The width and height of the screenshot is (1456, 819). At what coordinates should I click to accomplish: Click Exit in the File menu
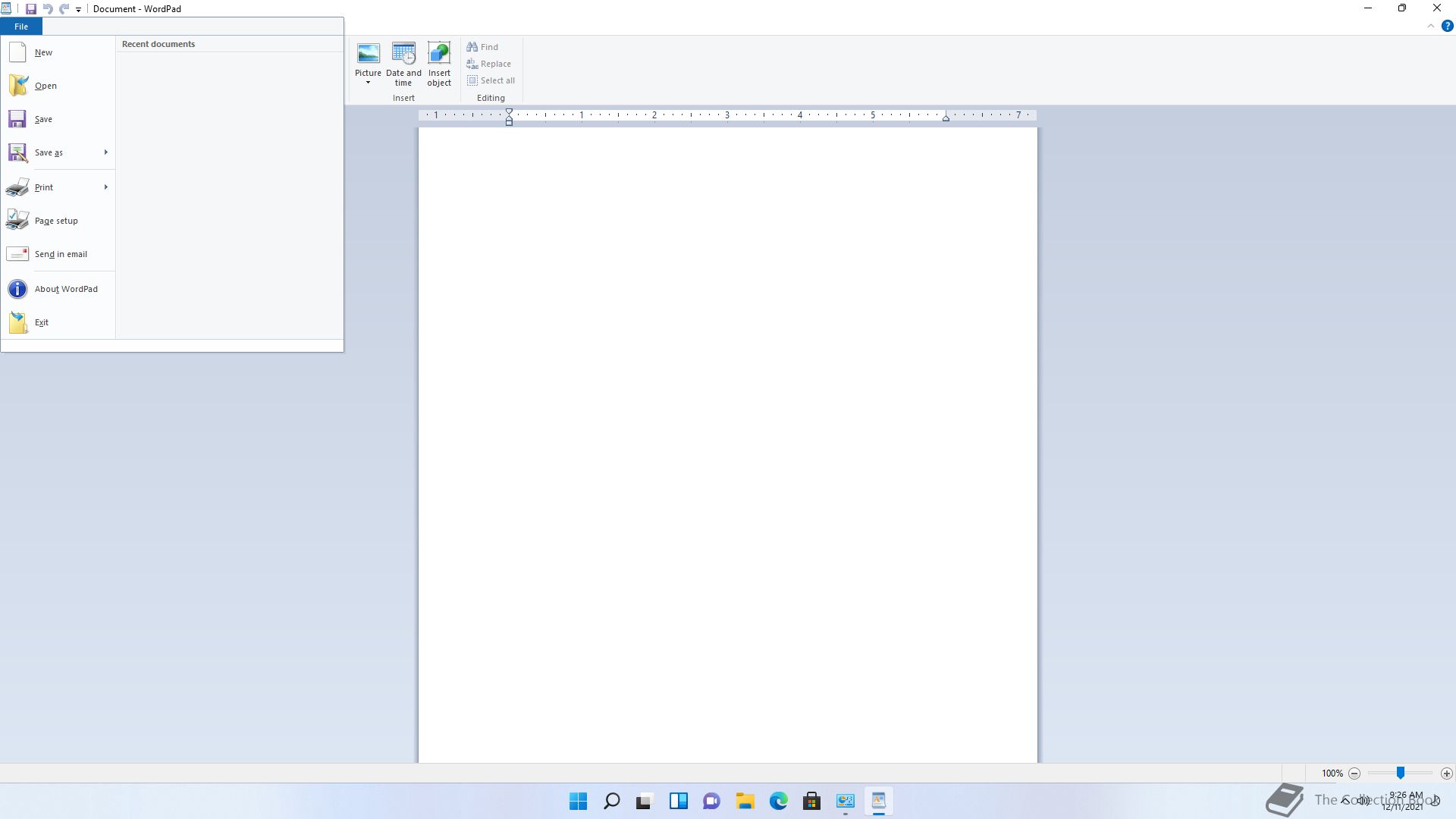point(41,322)
